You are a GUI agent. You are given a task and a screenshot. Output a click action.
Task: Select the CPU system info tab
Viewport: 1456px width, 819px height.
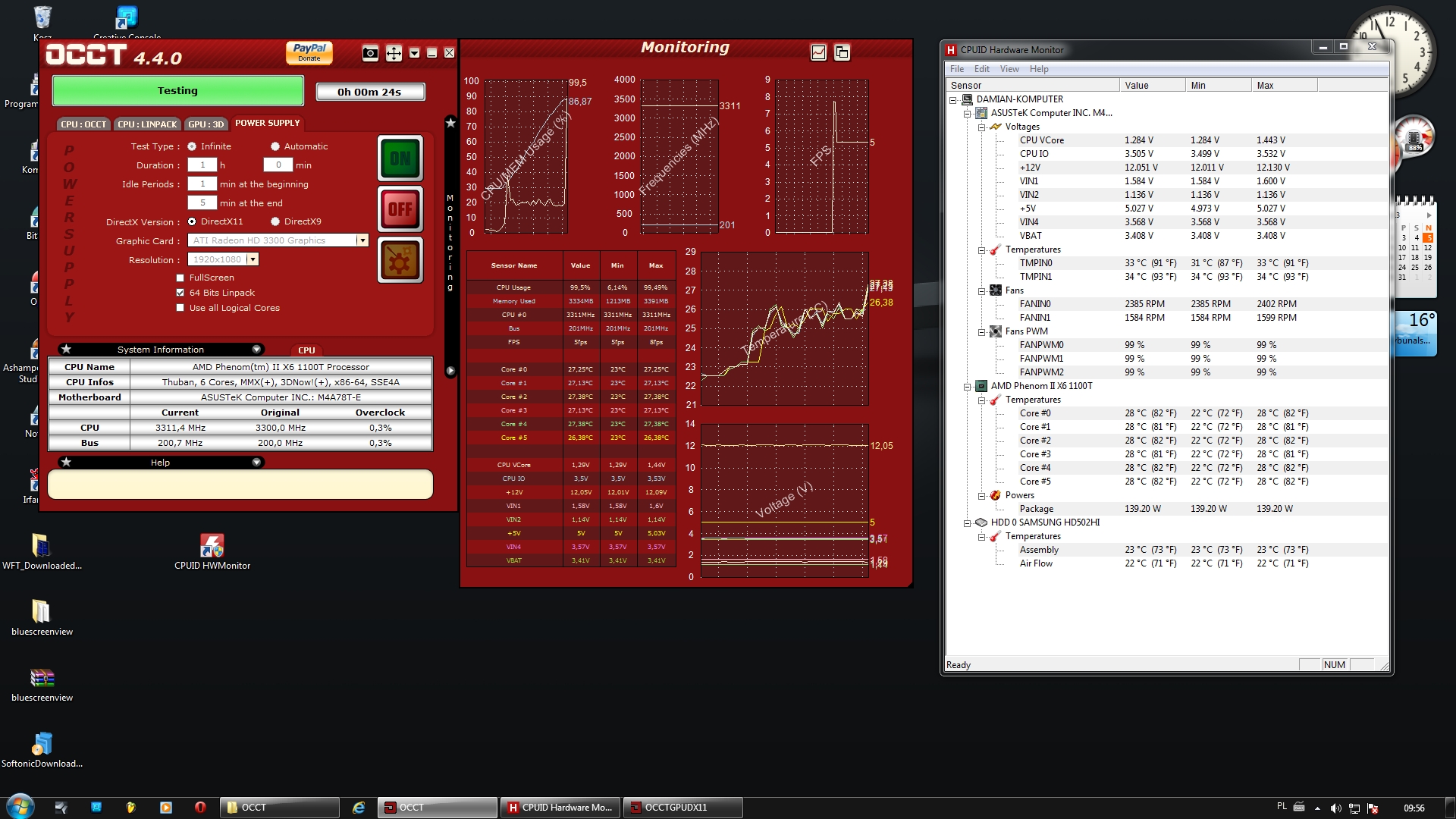point(306,350)
